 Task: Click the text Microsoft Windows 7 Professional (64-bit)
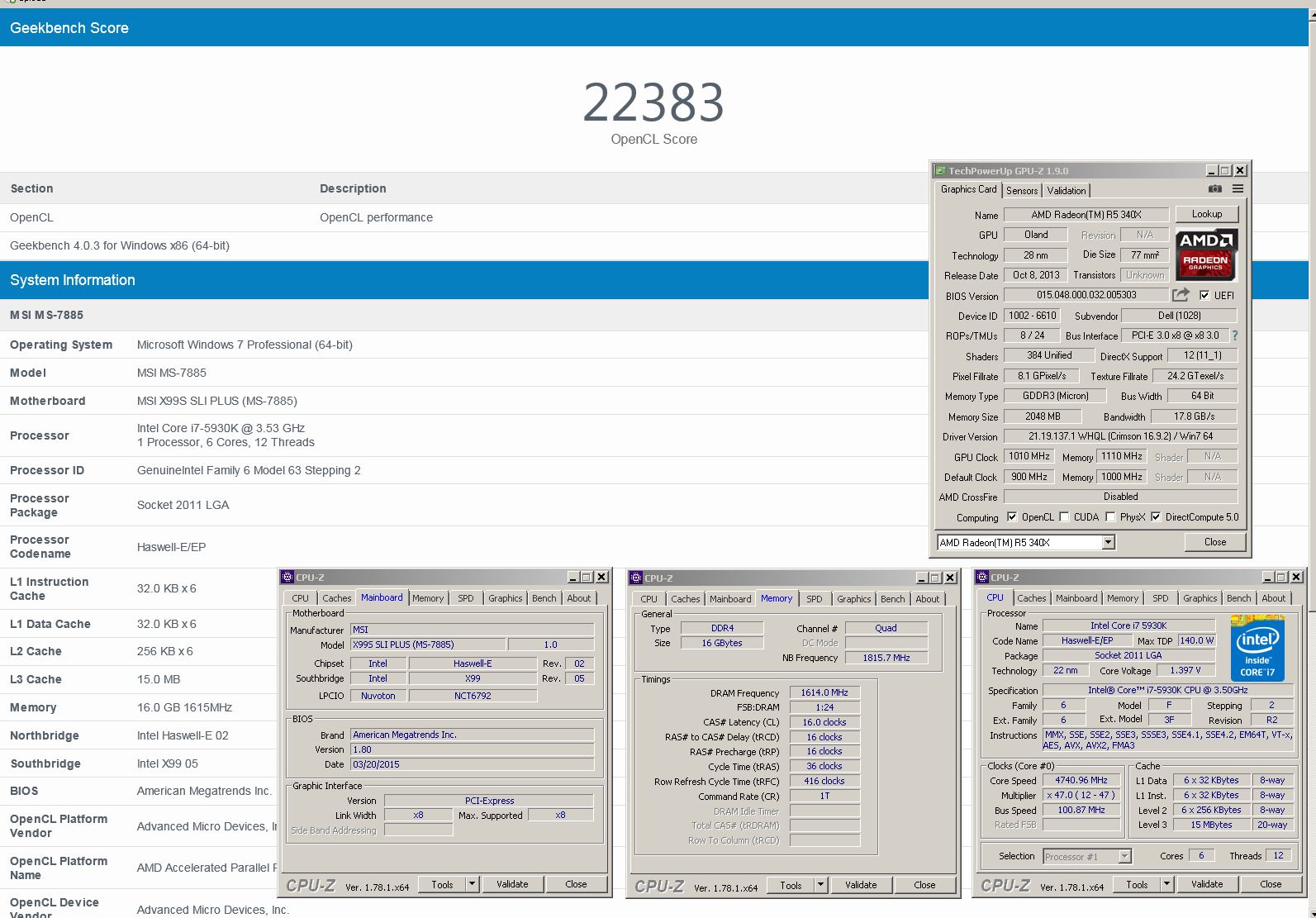tap(245, 345)
